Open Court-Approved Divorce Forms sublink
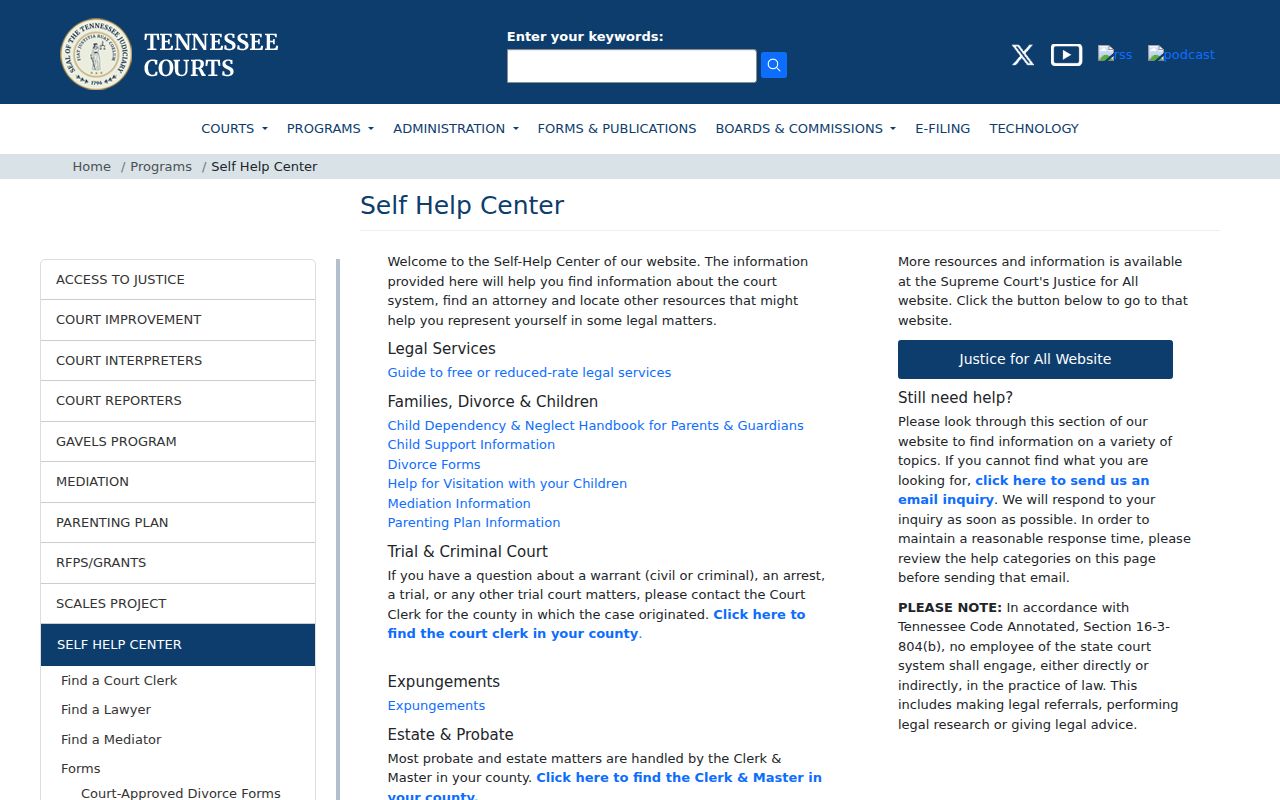The height and width of the screenshot is (800, 1280). click(181, 793)
